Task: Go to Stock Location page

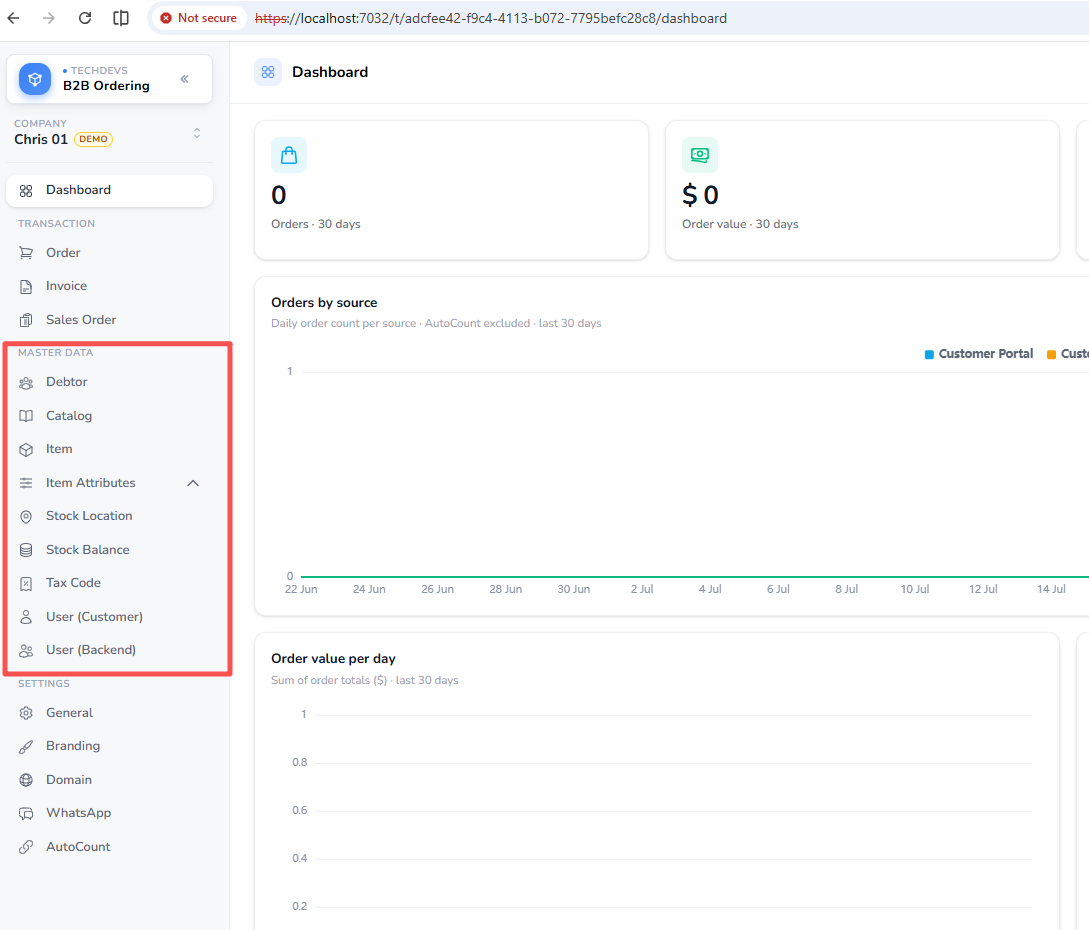Action: [110, 516]
